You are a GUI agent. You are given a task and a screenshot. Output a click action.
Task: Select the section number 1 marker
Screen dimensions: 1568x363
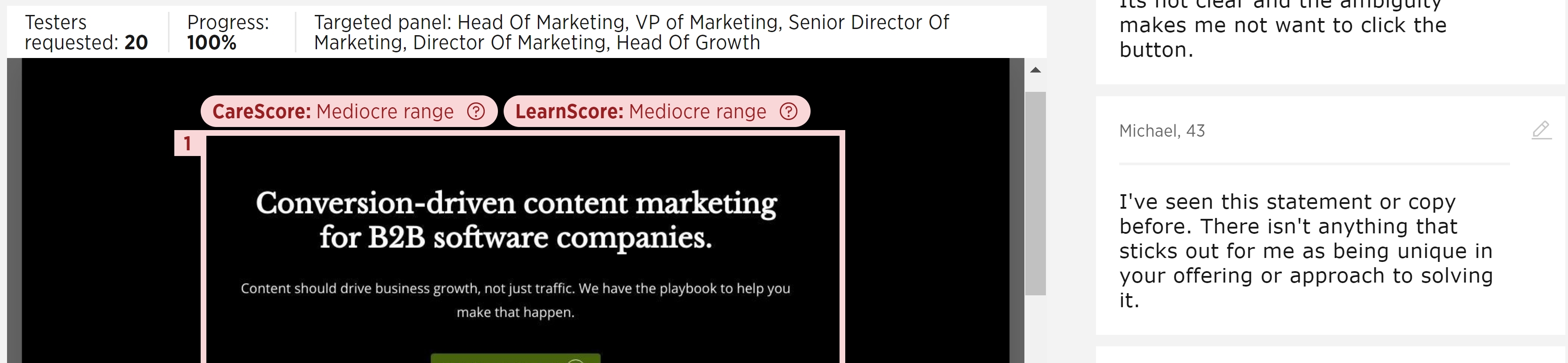click(x=187, y=143)
